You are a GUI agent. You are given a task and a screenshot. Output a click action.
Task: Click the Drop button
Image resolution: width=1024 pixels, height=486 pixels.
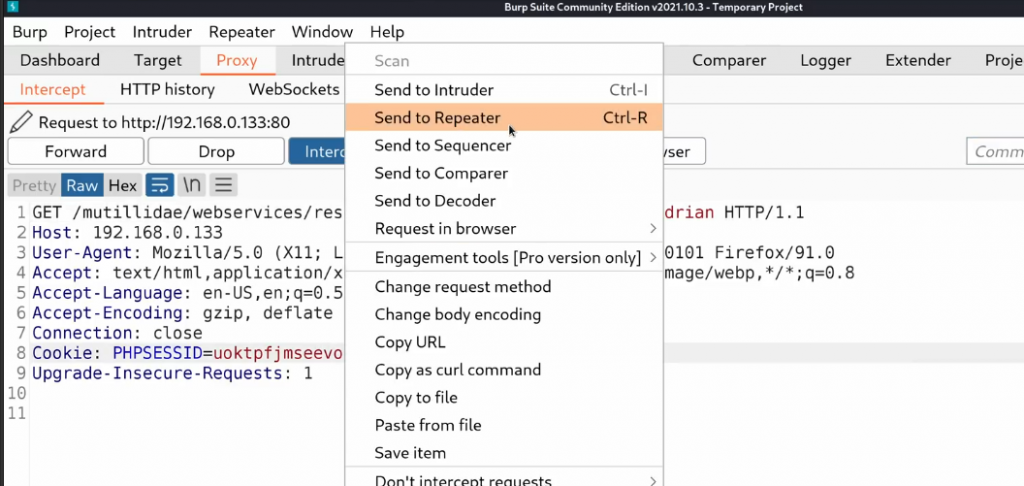click(216, 152)
